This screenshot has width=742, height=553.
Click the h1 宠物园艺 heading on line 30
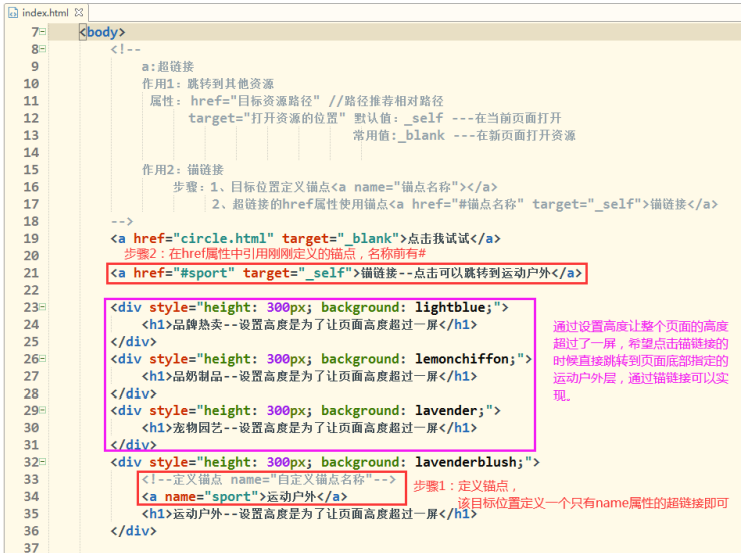(309, 428)
